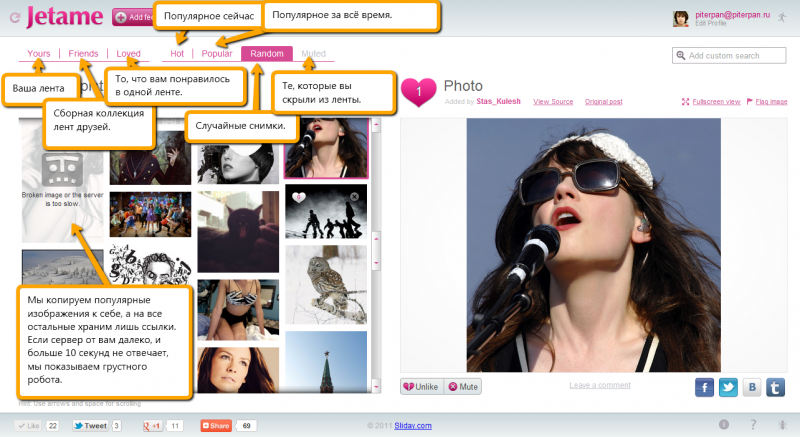Click the Tweet button in footer
This screenshot has height=437, width=800.
coord(90,426)
